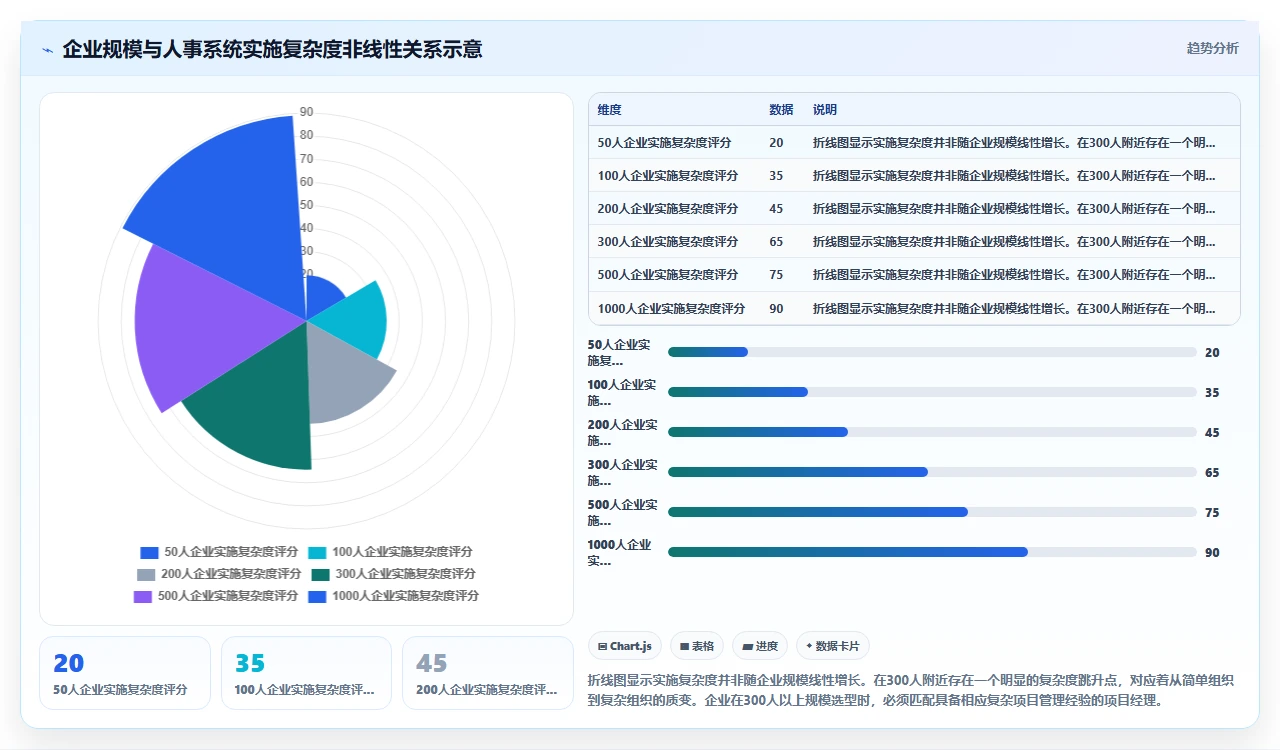Select the Chart.js tag chip

(x=625, y=646)
